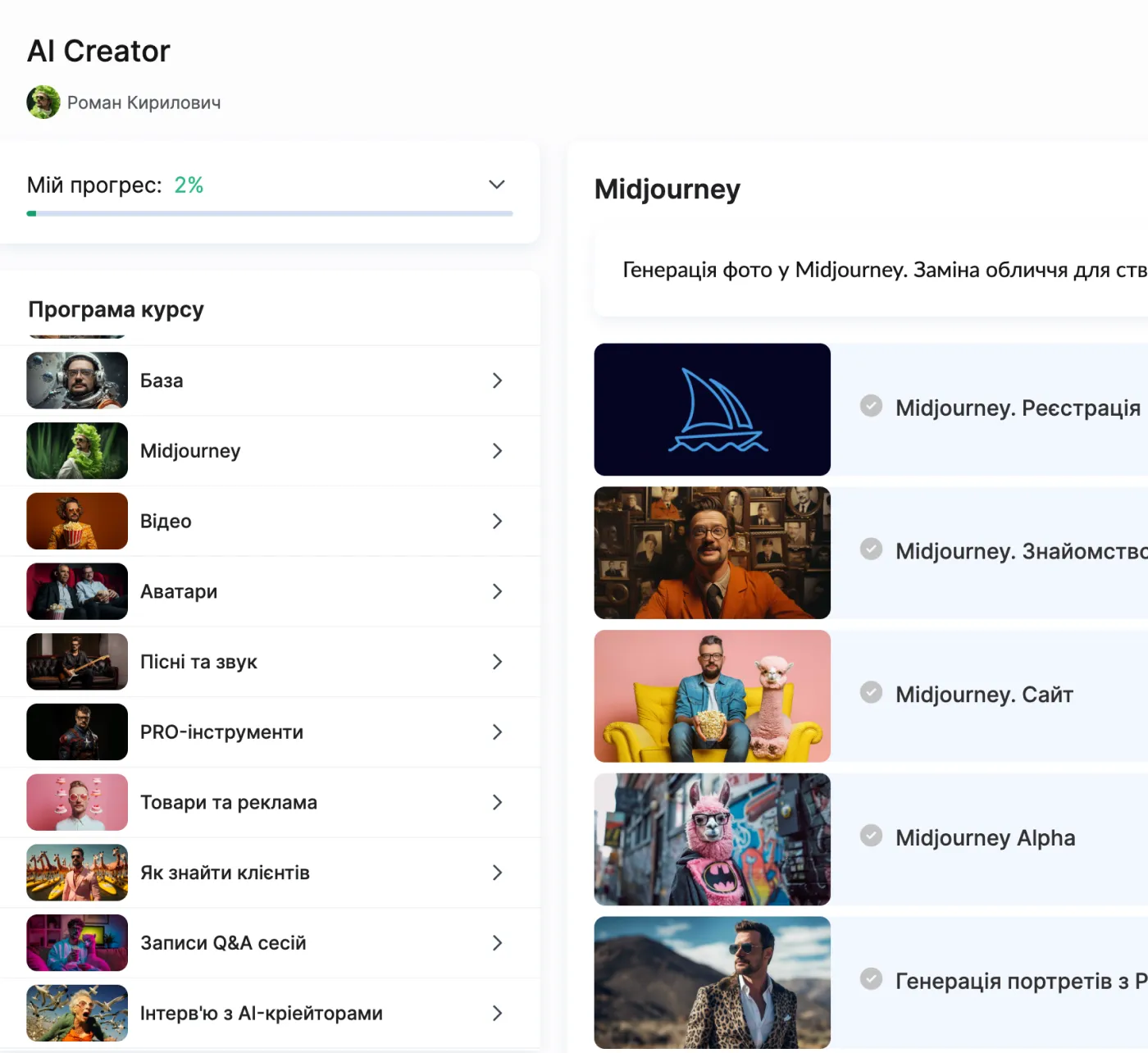Screen dimensions: 1148x1053
Task: Open lesson Midjourney. Знайомство
Action: tap(1022, 551)
